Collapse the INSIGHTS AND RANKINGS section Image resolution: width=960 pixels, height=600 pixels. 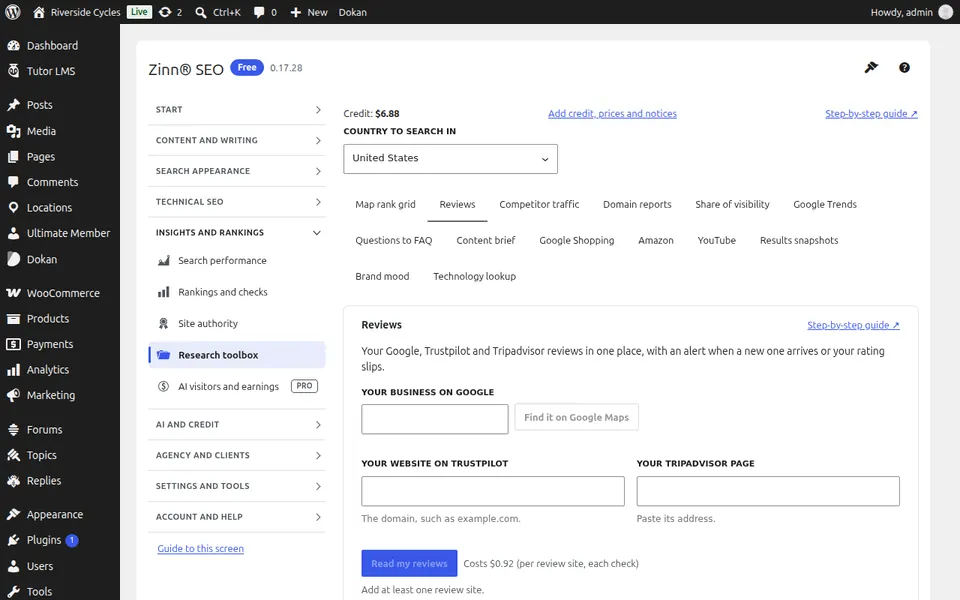click(238, 233)
